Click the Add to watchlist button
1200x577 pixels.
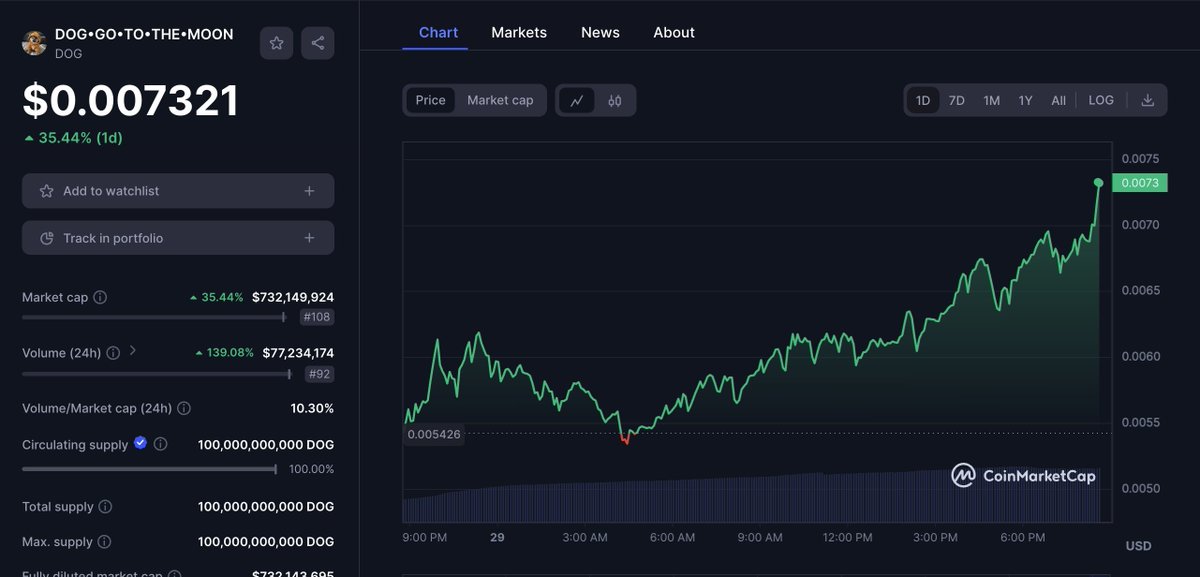[178, 191]
